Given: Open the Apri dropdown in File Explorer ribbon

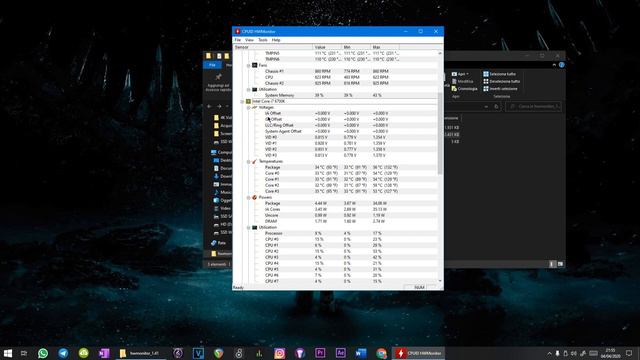Looking at the screenshot, I should pyautogui.click(x=460, y=74).
